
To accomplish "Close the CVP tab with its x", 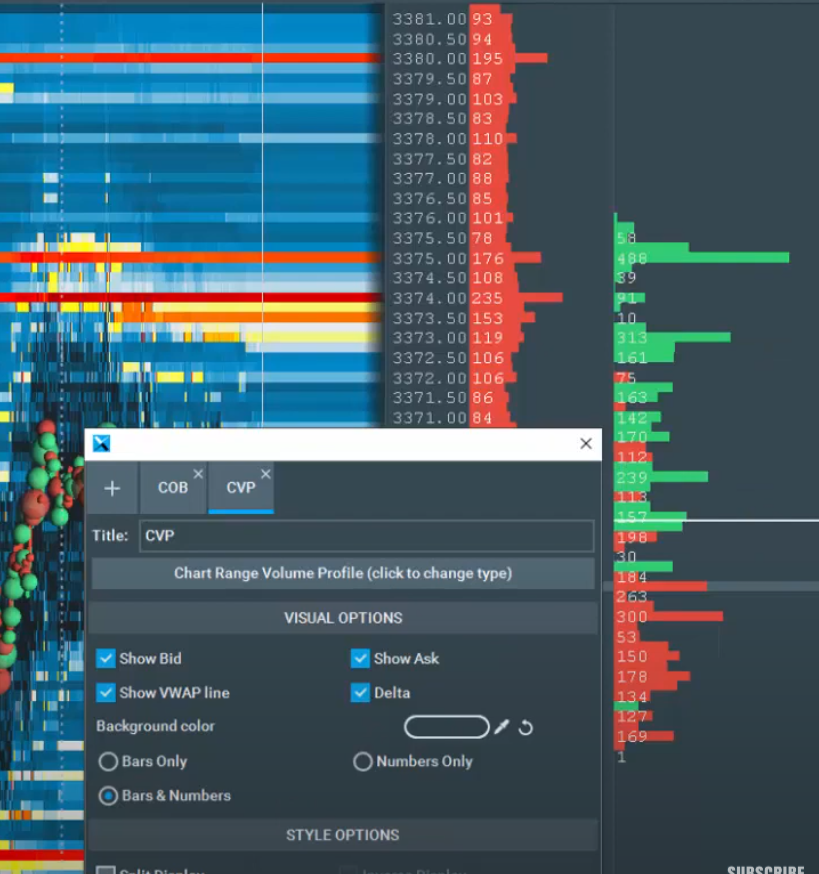I will tap(266, 474).
